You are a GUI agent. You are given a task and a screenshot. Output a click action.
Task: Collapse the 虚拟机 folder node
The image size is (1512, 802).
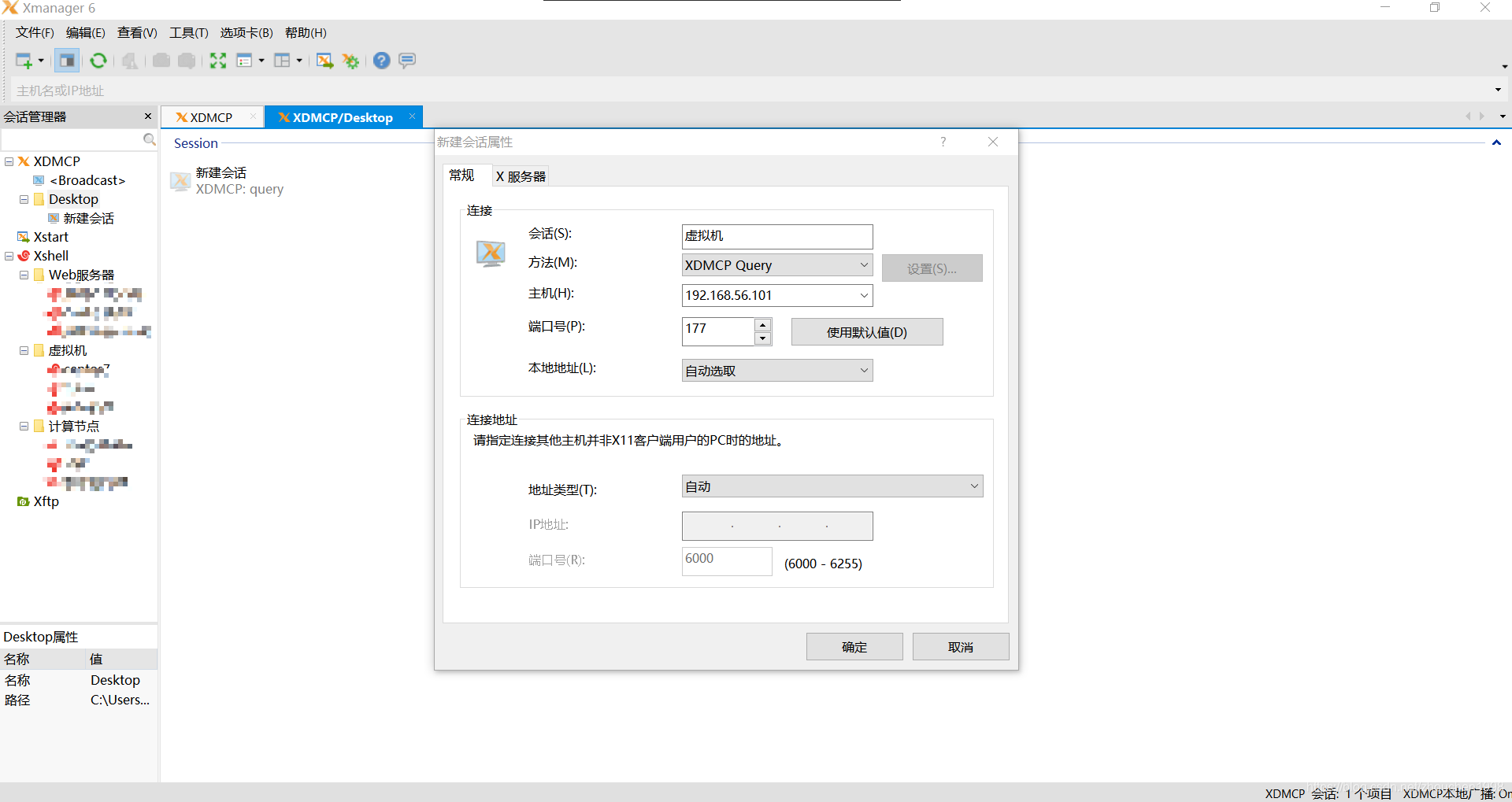coord(24,350)
